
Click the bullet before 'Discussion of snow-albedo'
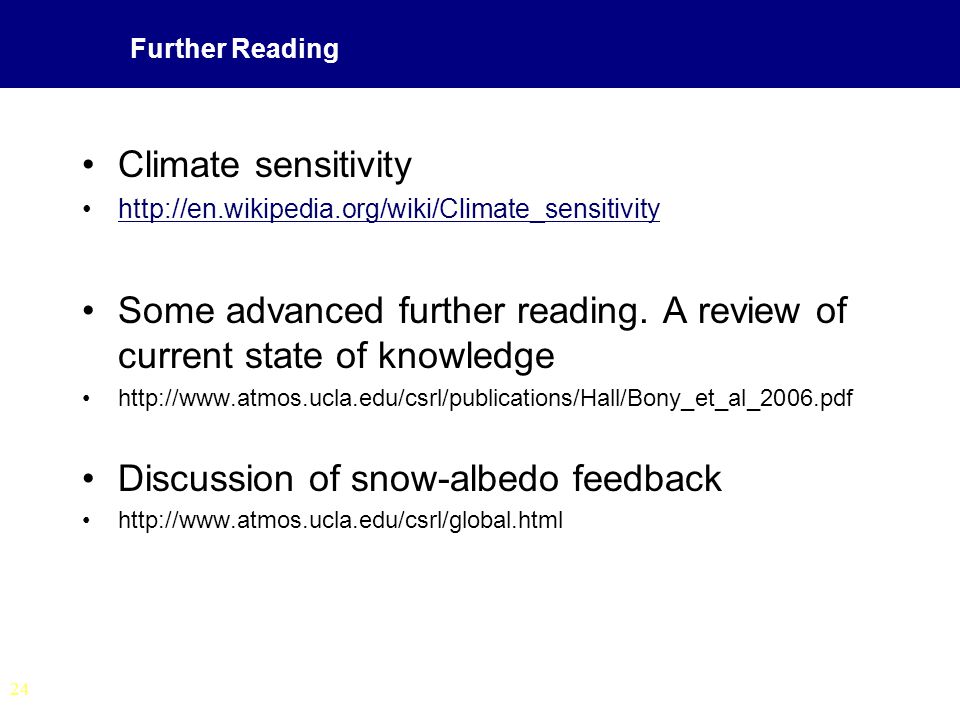(x=89, y=478)
